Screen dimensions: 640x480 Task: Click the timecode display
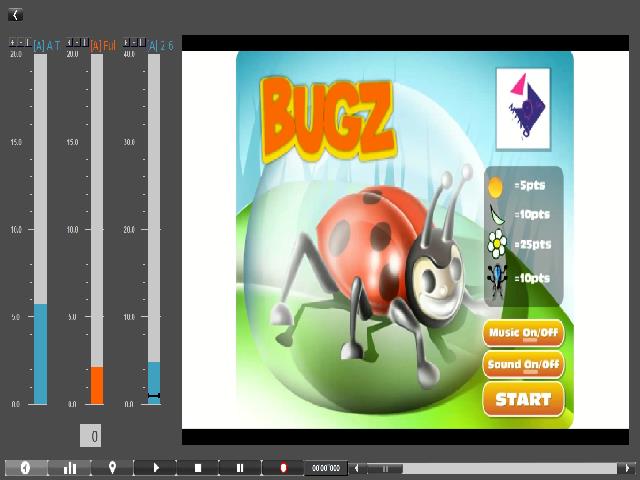tap(326, 468)
